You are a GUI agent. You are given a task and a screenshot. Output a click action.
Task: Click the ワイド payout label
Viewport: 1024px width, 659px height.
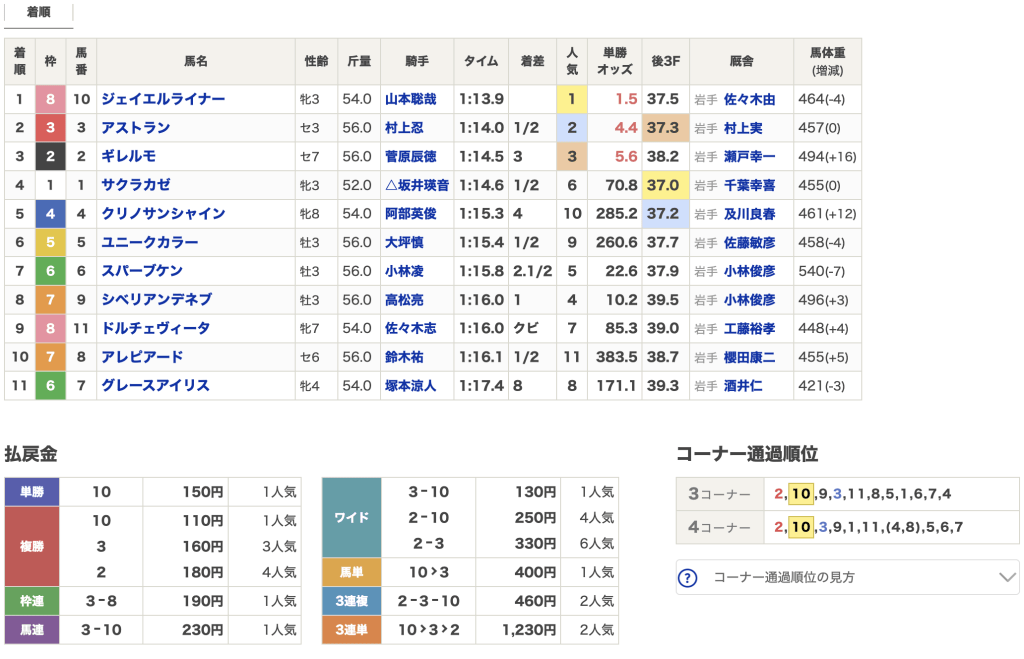(351, 517)
